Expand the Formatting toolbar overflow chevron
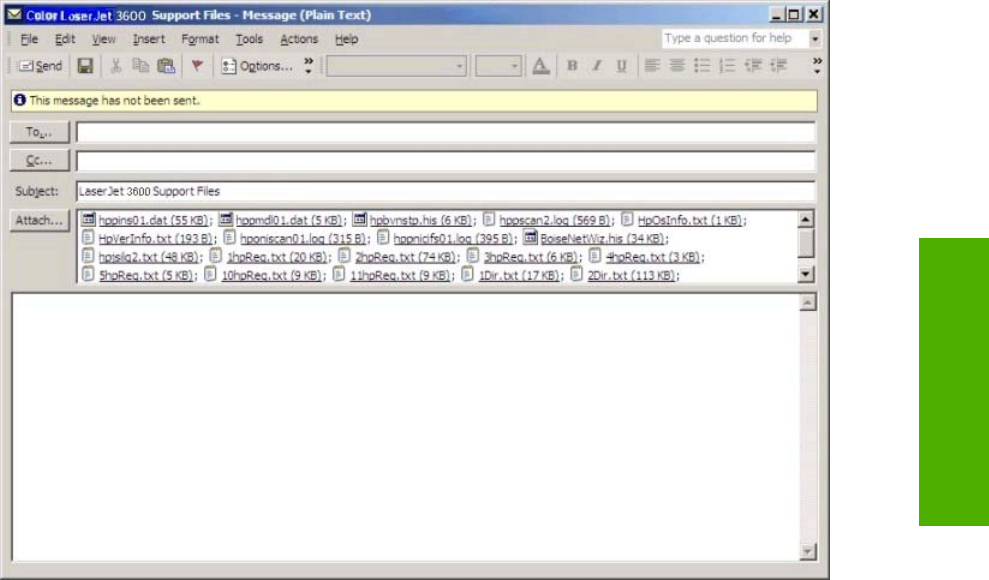The width and height of the screenshot is (989, 580). (x=817, y=66)
